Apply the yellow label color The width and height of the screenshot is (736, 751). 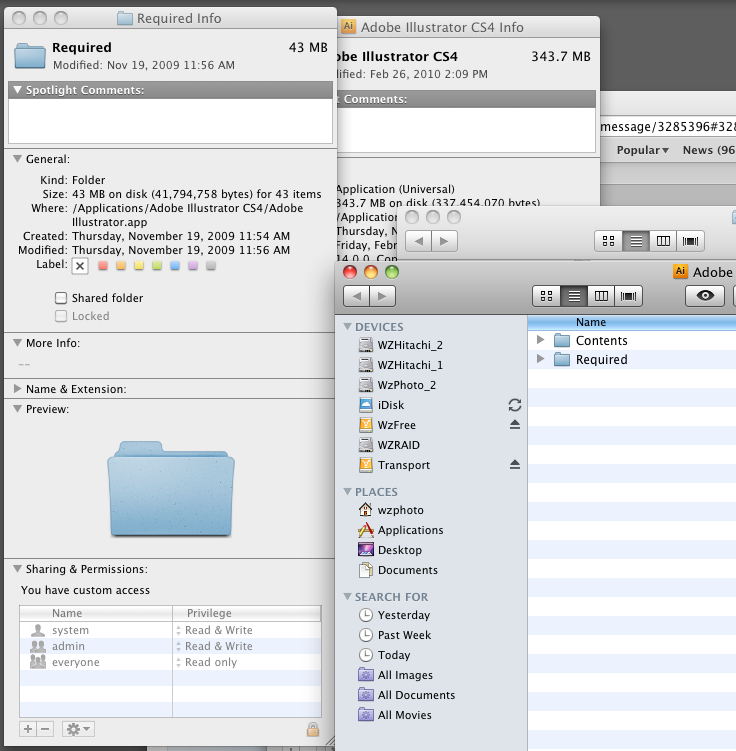(x=139, y=265)
